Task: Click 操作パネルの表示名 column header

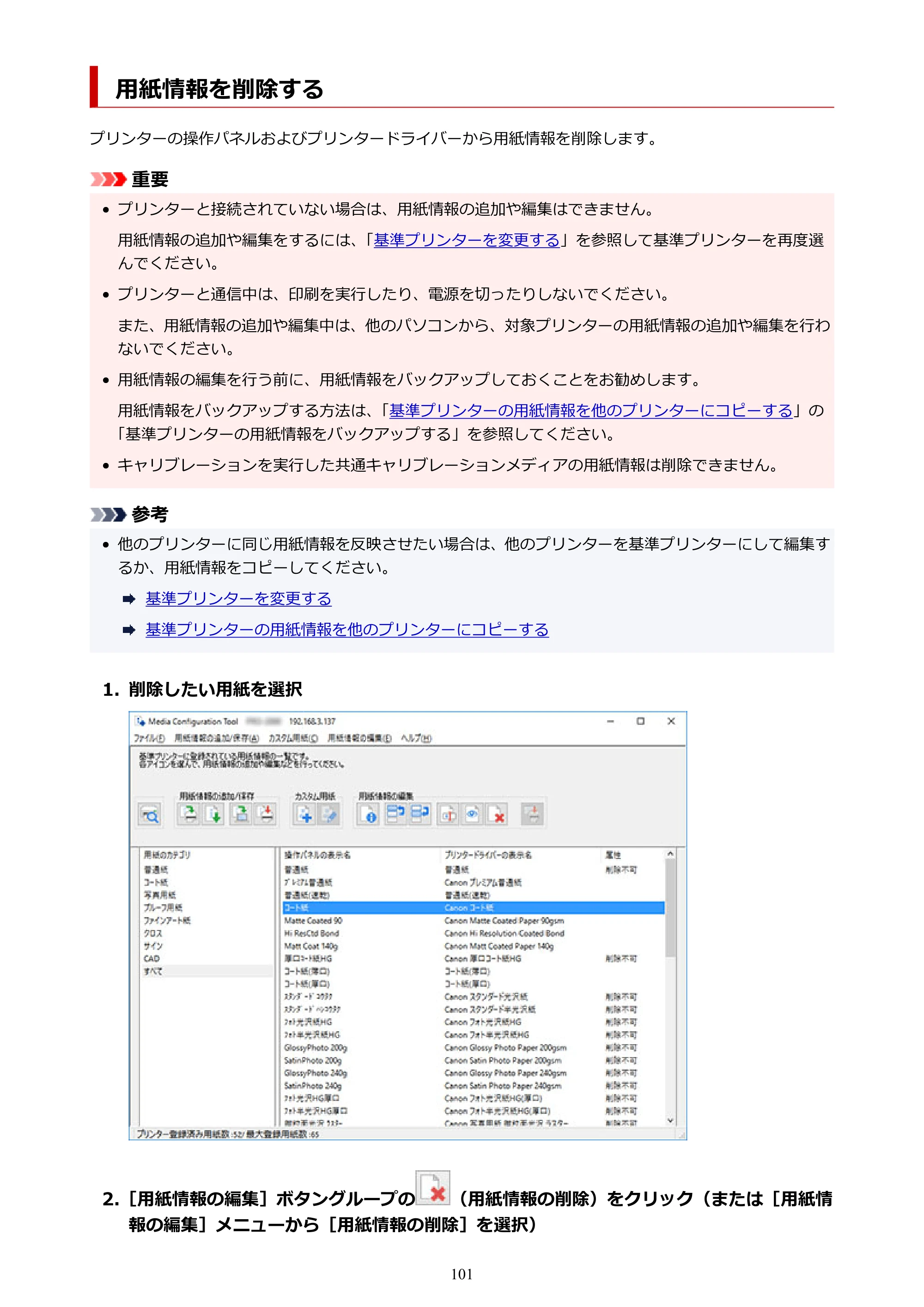Action: click(x=318, y=855)
